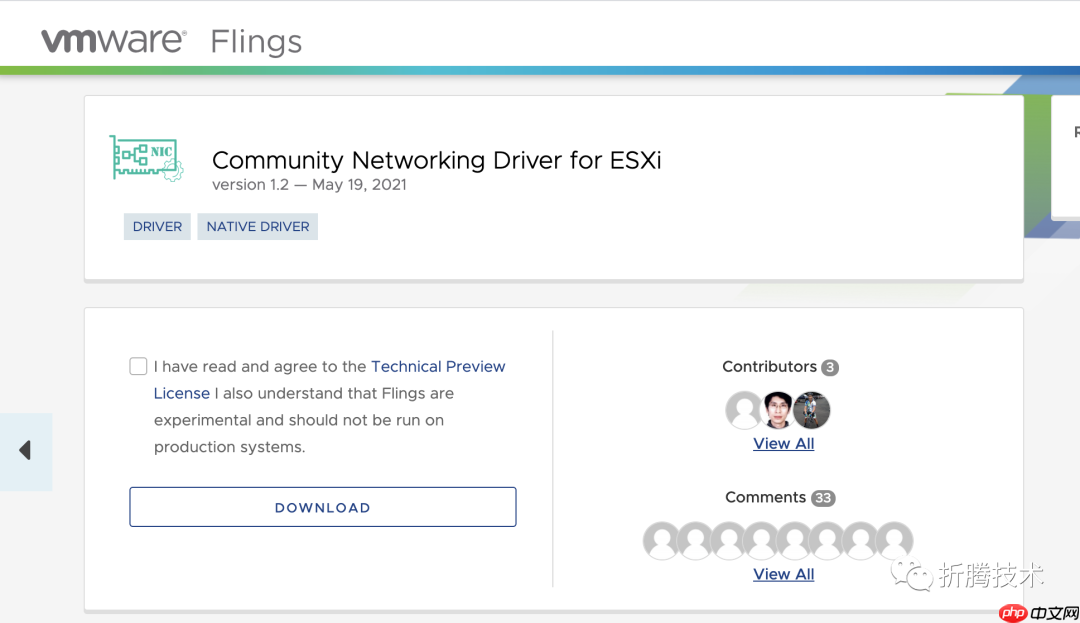1080x623 pixels.
Task: Click the Comments count badge 33
Action: coord(823,498)
